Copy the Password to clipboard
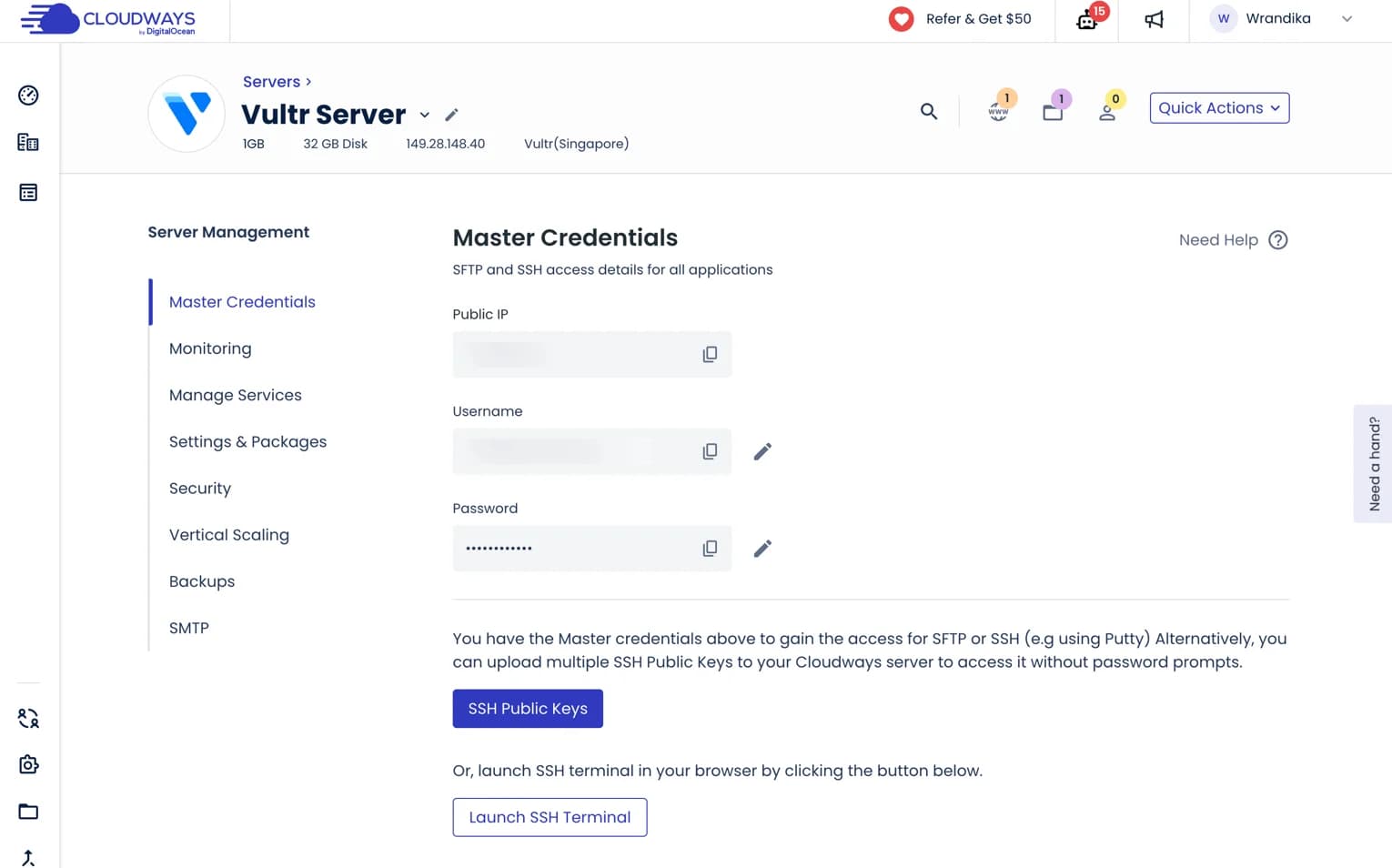 pyautogui.click(x=710, y=549)
